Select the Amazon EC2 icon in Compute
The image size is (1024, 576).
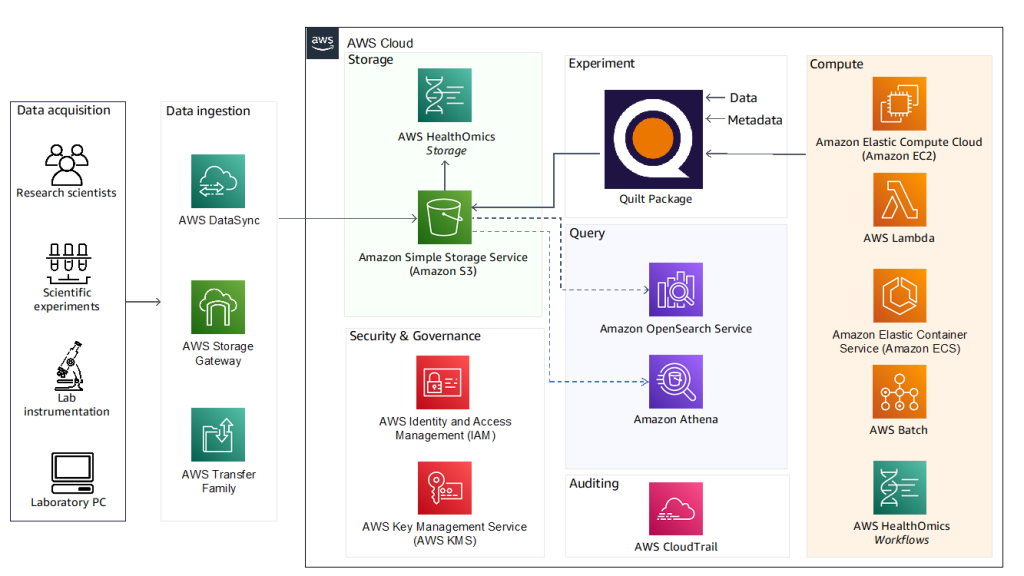(x=898, y=103)
